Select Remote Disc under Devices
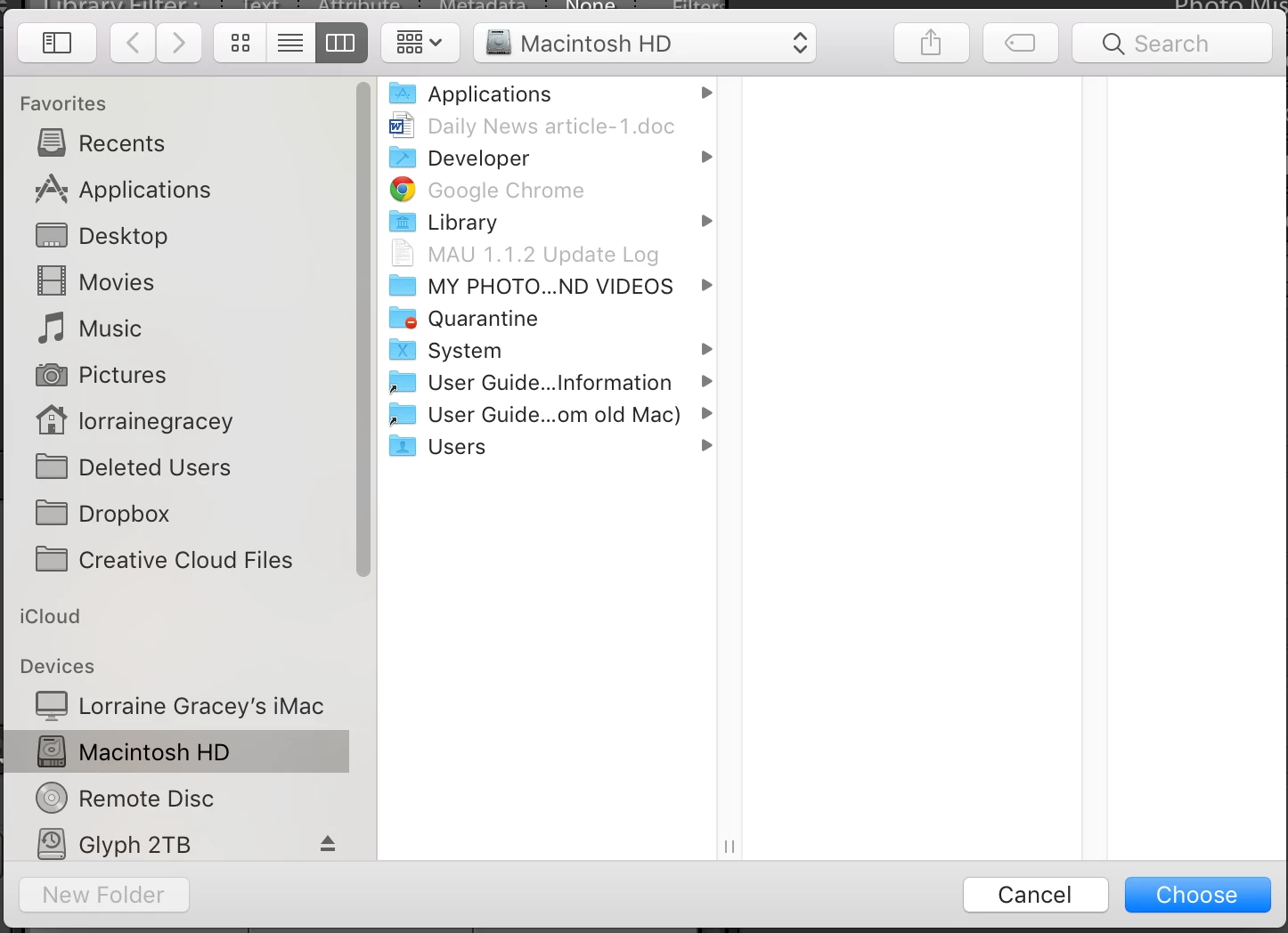Viewport: 1288px width, 933px height. click(177, 799)
